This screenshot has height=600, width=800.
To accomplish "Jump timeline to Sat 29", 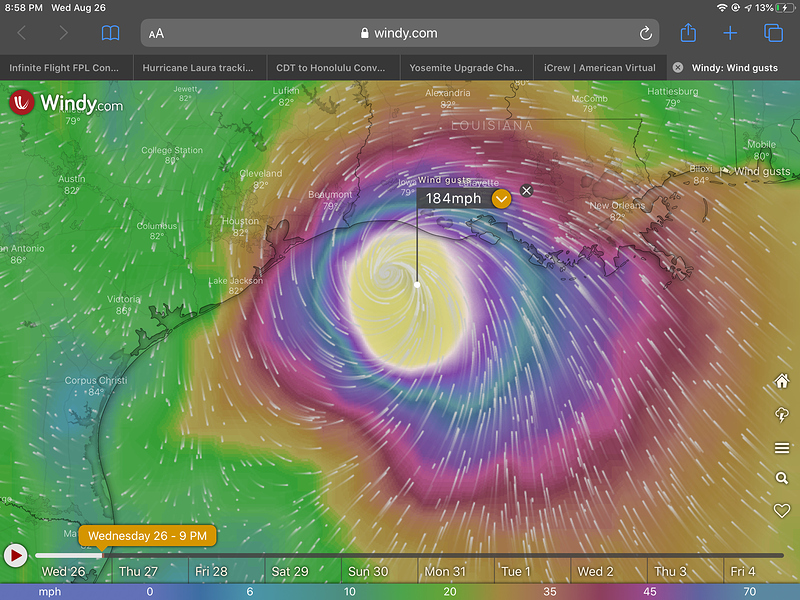I will 290,571.
